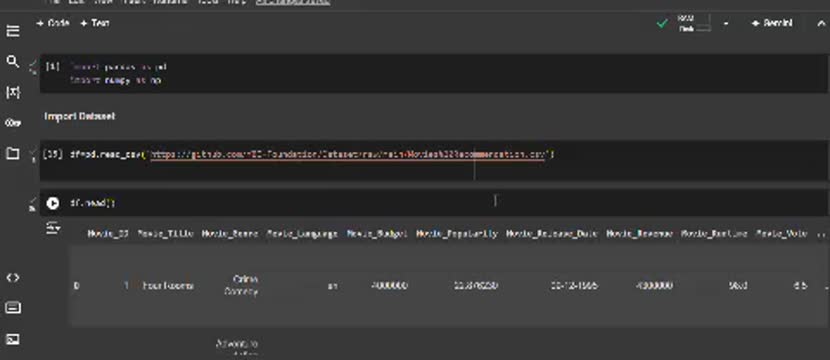Viewport: 830px width, 360px height.
Task: Select the Import Dataset heading cell
Action: 79,116
